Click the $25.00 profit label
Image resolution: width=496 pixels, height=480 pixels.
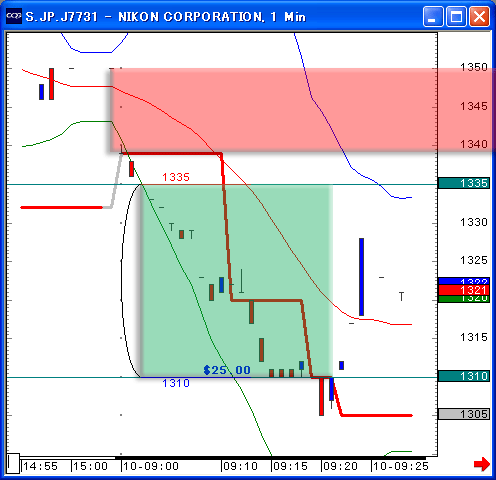(227, 370)
